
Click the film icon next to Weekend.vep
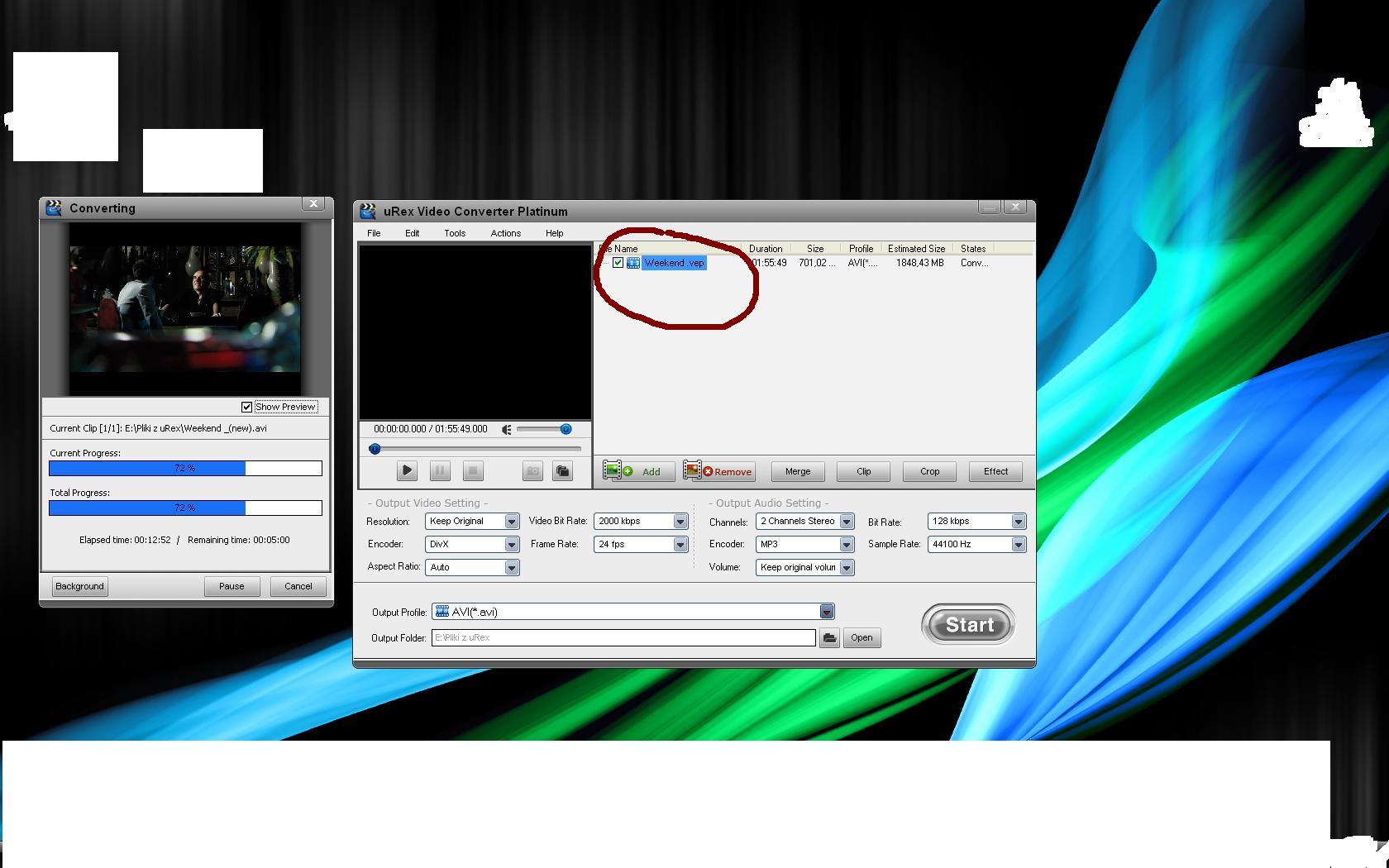click(633, 263)
